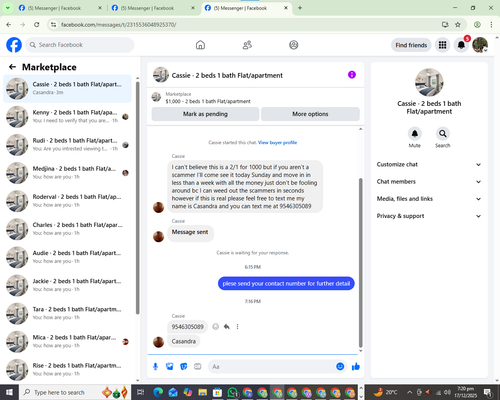Image resolution: width=500 pixels, height=400 pixels.
Task: Bookmark this page with the star icon
Action: (x=458, y=25)
